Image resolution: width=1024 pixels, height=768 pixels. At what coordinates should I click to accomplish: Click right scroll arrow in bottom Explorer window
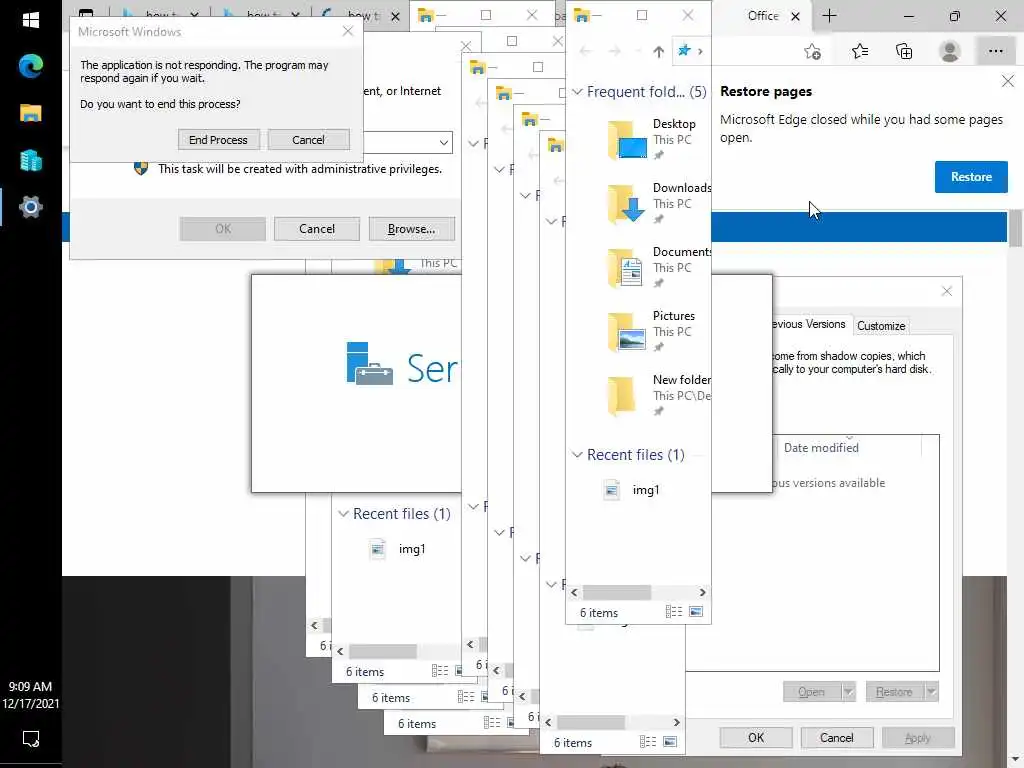677,722
